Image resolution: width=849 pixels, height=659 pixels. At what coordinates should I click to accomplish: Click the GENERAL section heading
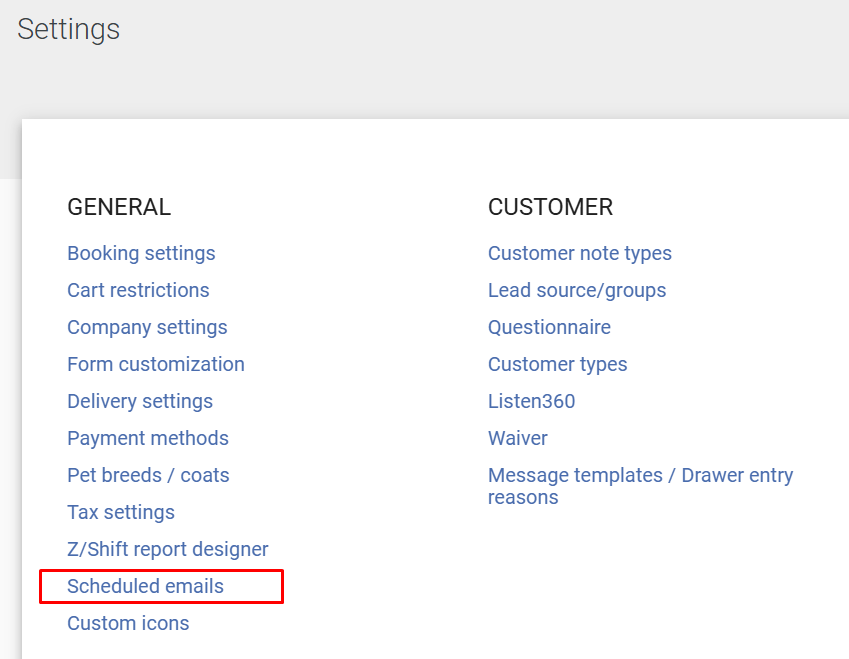(119, 207)
